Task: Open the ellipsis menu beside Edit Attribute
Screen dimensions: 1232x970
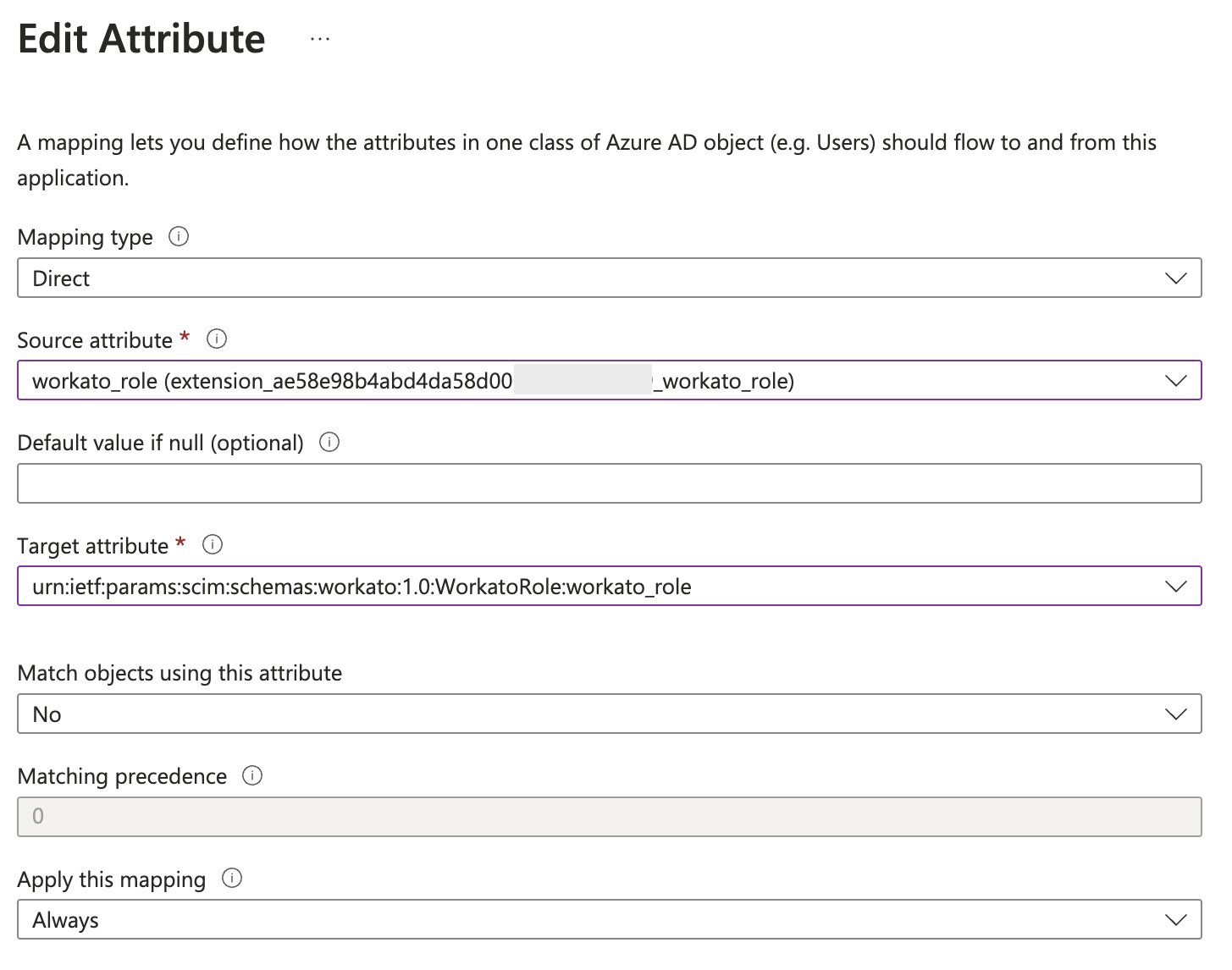Action: click(319, 39)
